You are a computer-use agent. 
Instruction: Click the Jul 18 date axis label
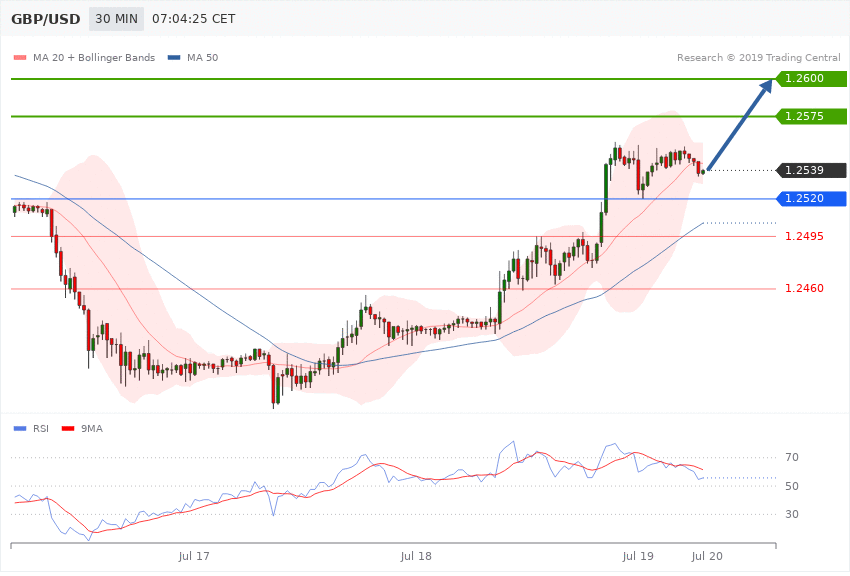coord(416,556)
